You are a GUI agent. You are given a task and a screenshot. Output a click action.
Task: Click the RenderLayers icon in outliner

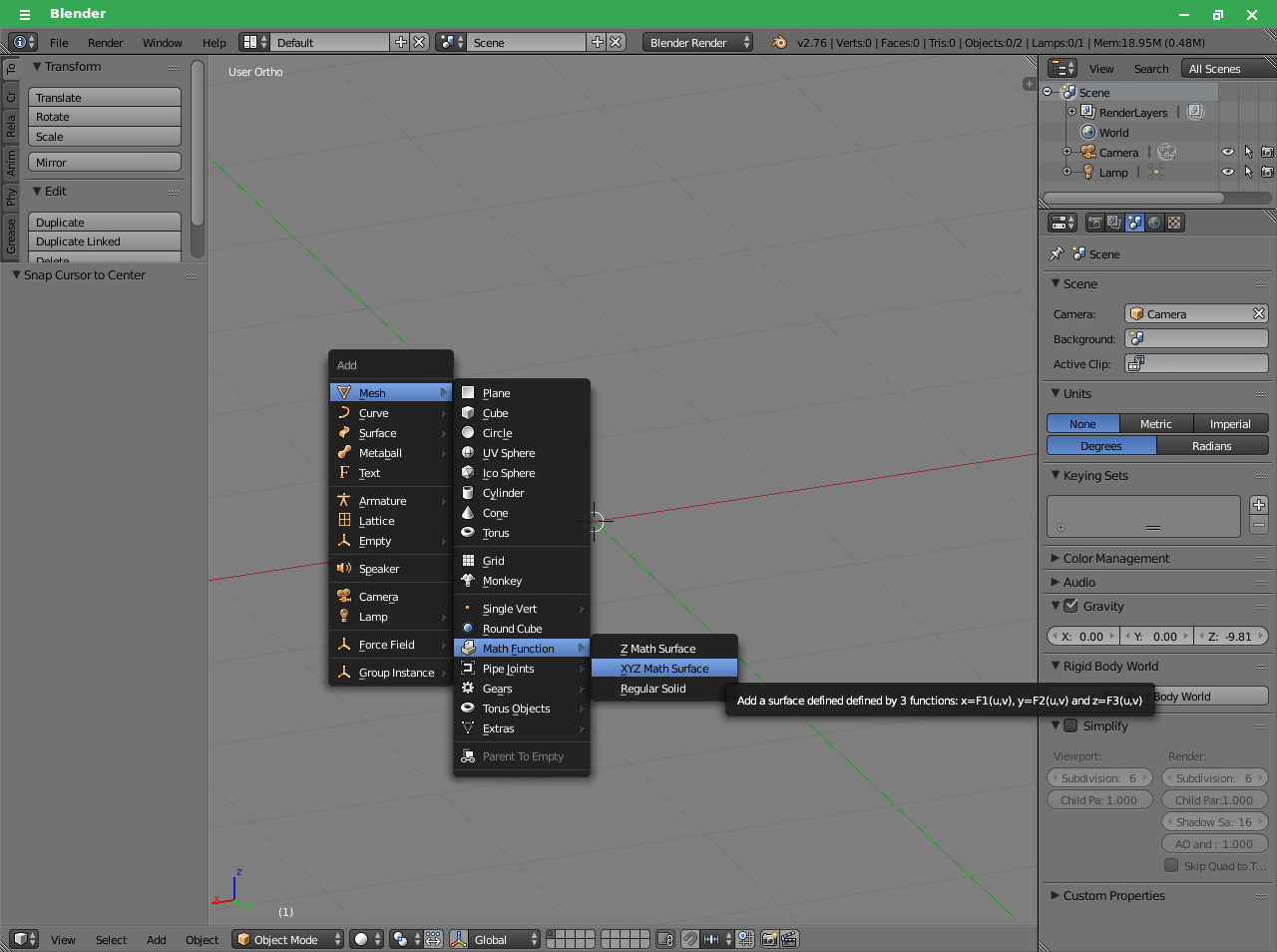coord(1088,112)
